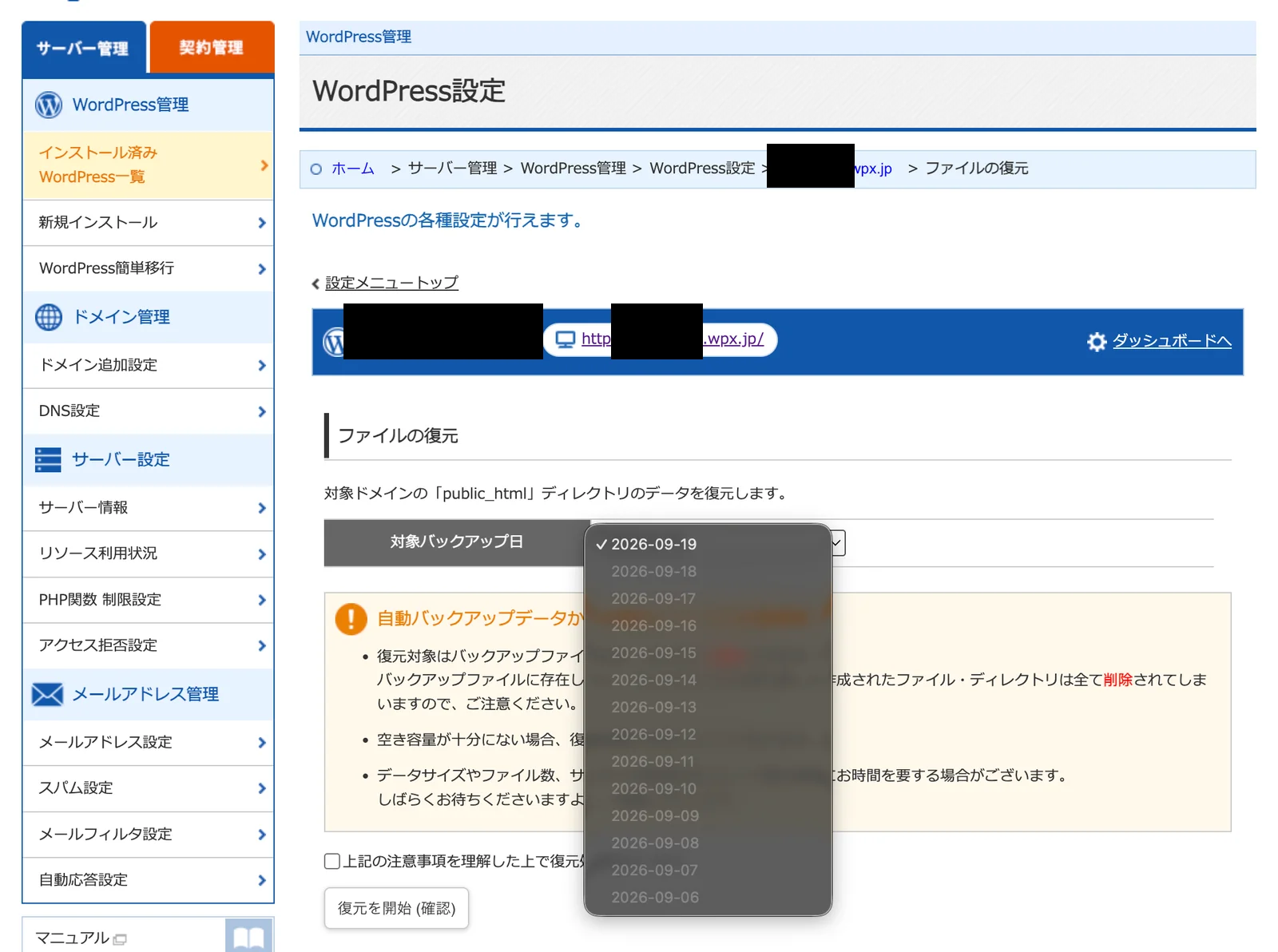Switch to the サーバー管理 tab

(83, 48)
